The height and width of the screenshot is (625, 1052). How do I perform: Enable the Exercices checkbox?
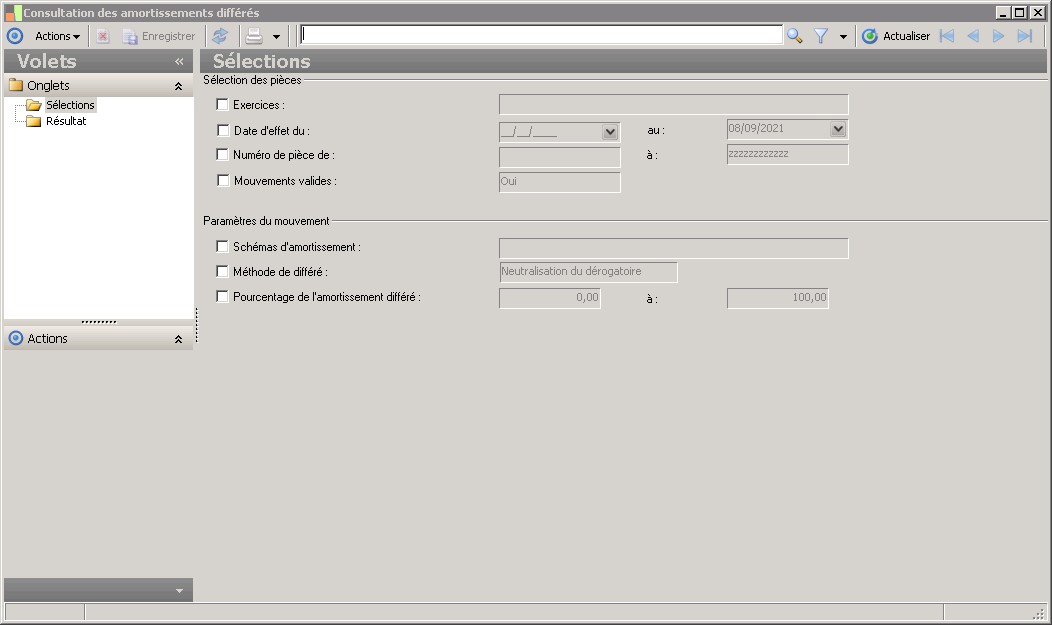222,105
